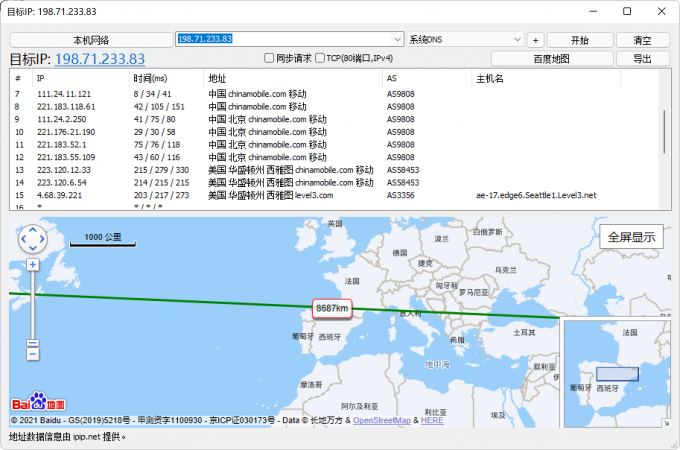Select hop row 221.183.118.61

coord(334,107)
